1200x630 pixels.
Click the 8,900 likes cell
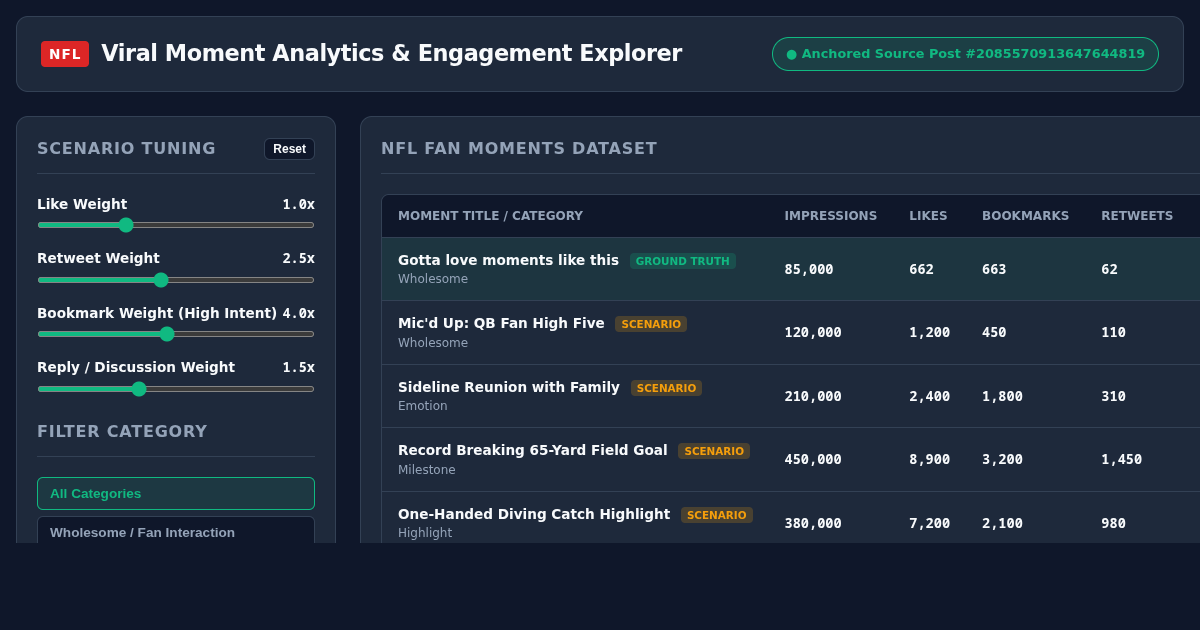930,459
